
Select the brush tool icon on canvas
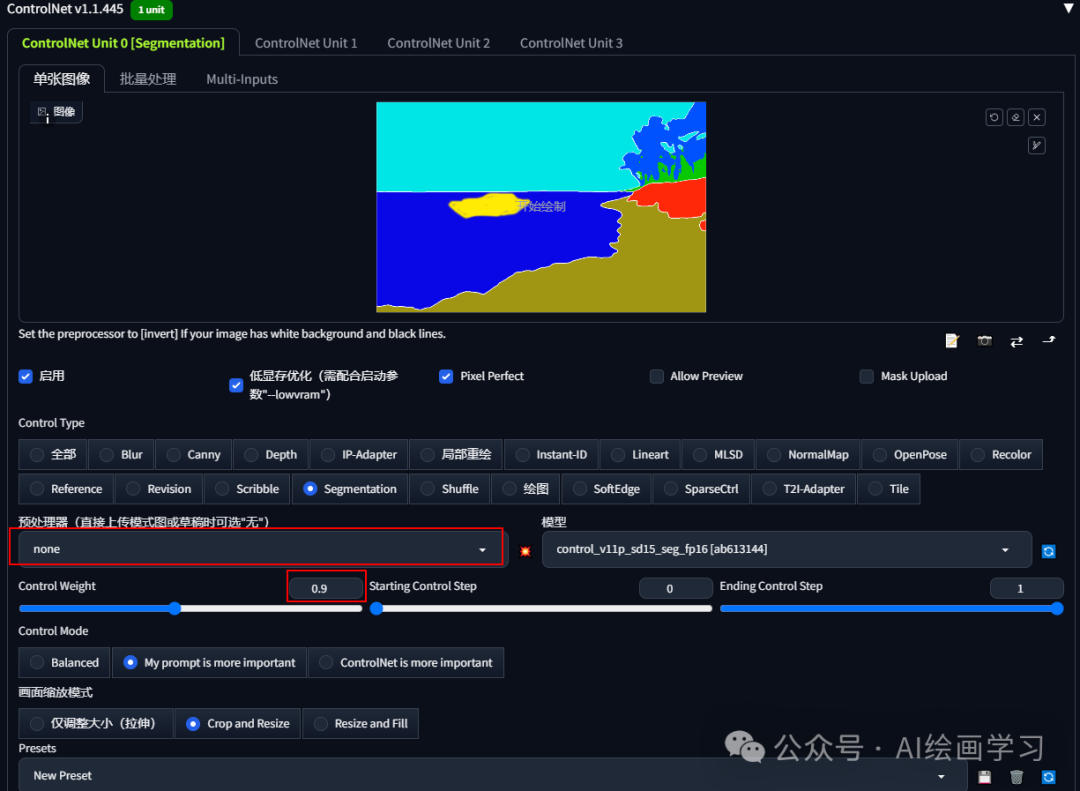click(x=1037, y=145)
